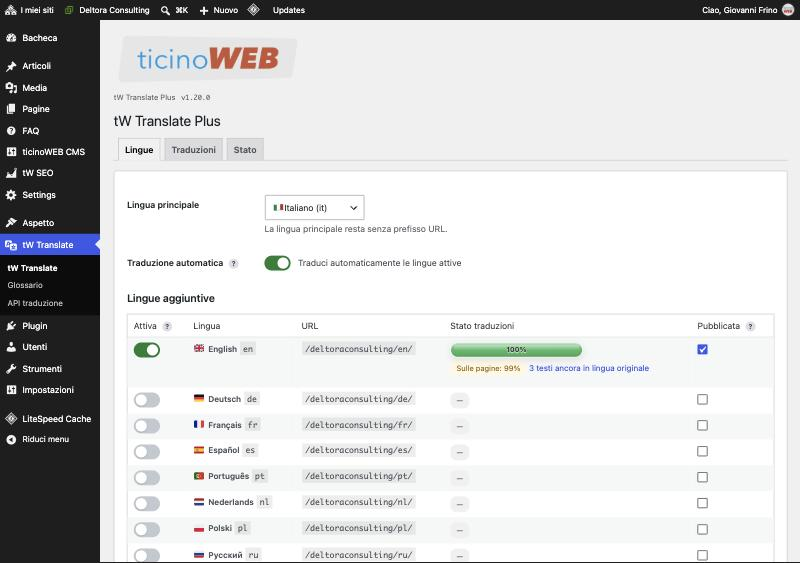Click help icon next to Pubblicata column

pos(751,326)
